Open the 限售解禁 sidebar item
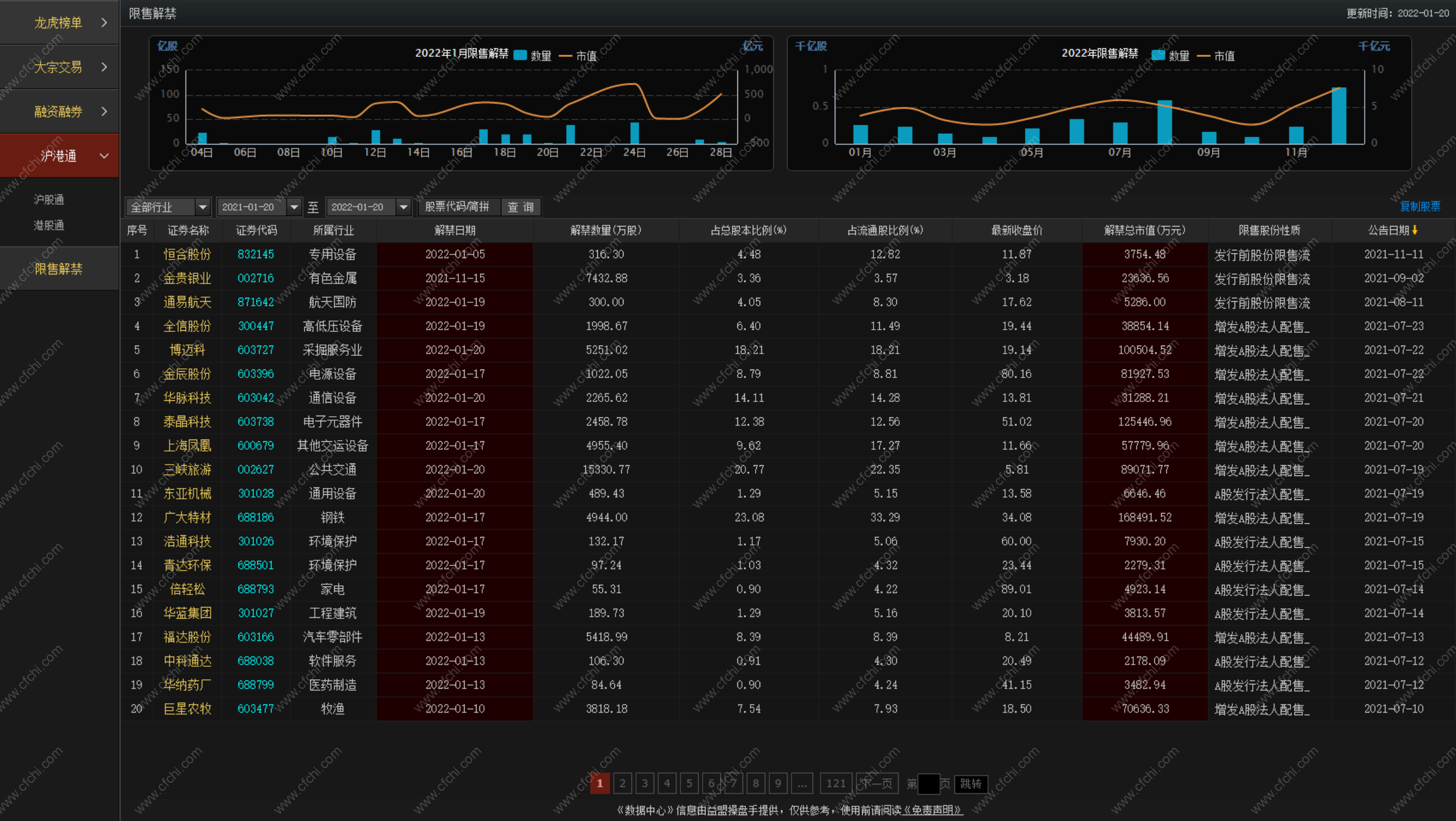This screenshot has height=821, width=1456. point(59,268)
